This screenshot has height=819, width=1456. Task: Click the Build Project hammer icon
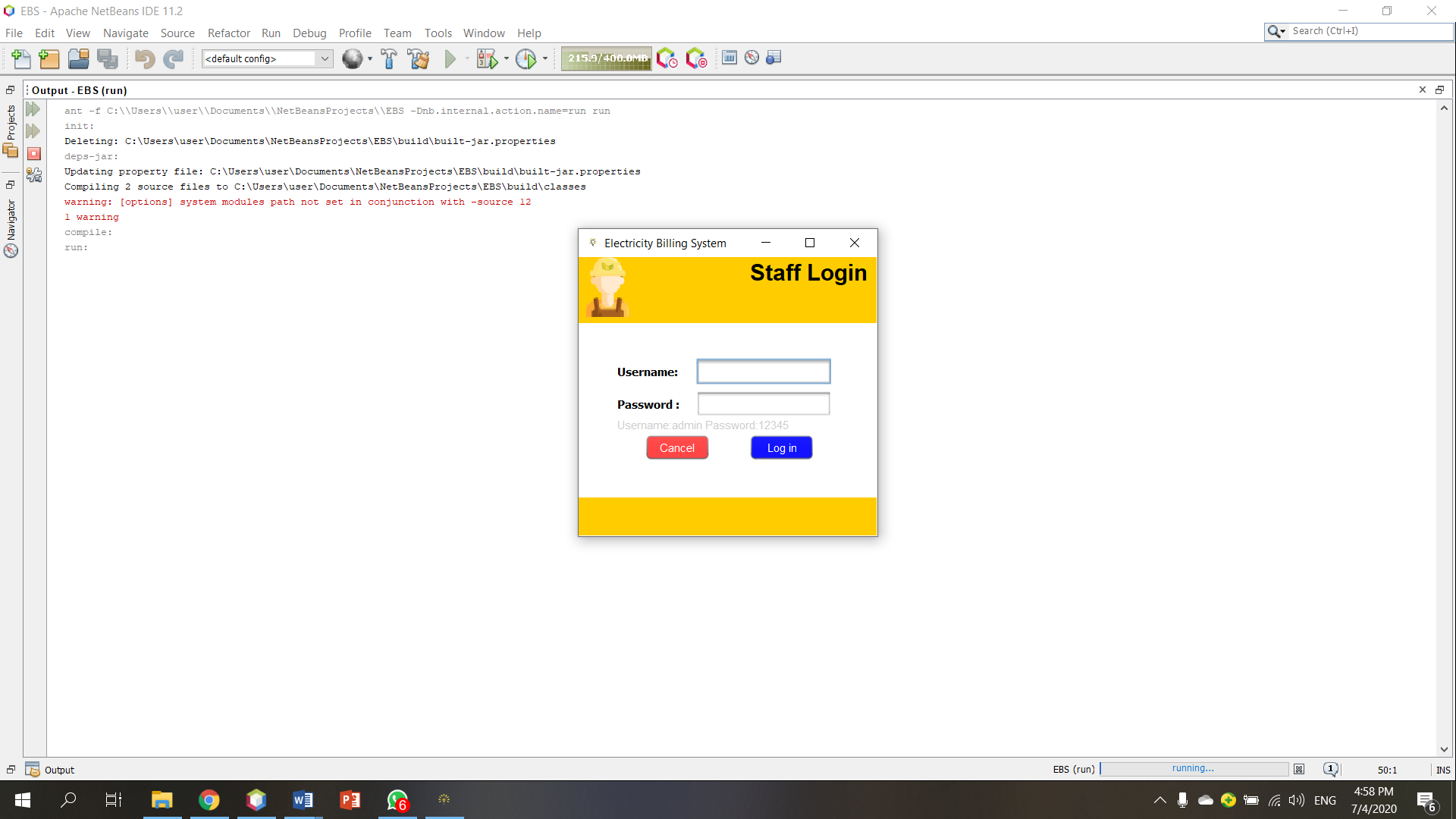pyautogui.click(x=389, y=58)
